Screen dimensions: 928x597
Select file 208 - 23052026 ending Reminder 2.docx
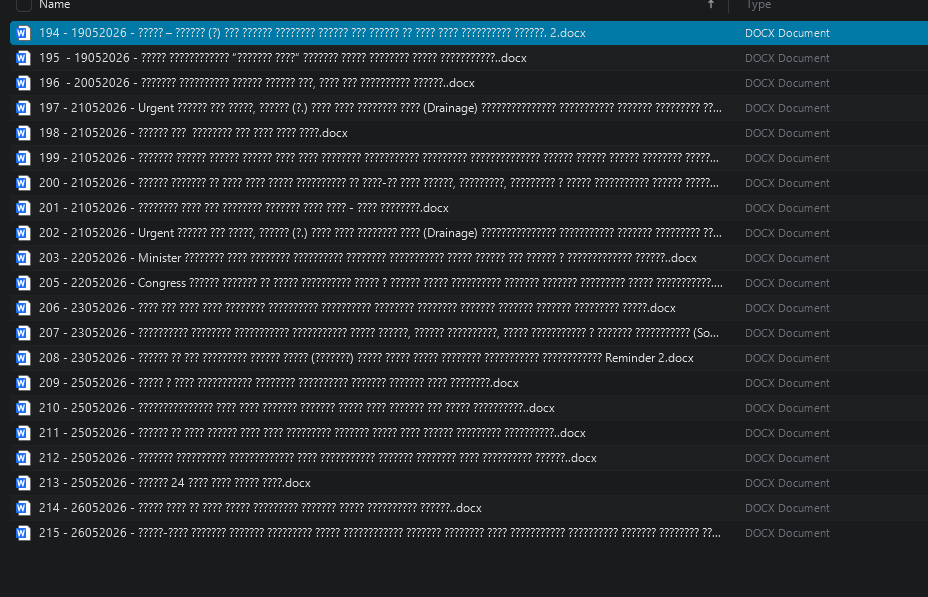pyautogui.click(x=366, y=358)
